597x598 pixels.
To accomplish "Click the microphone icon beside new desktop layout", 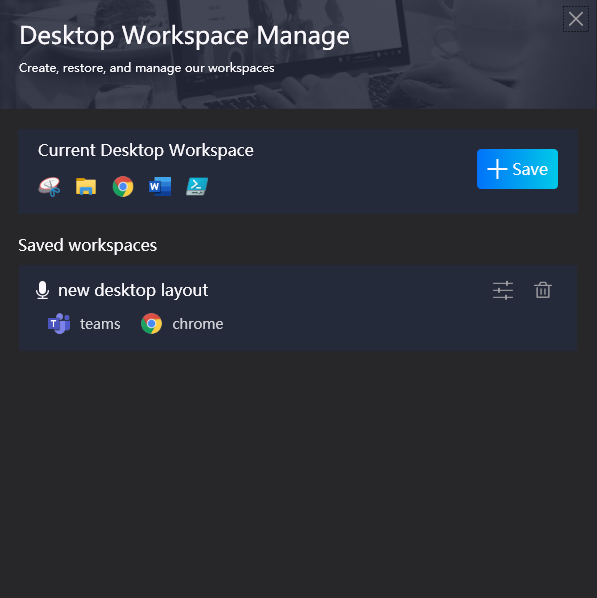I will pos(42,290).
